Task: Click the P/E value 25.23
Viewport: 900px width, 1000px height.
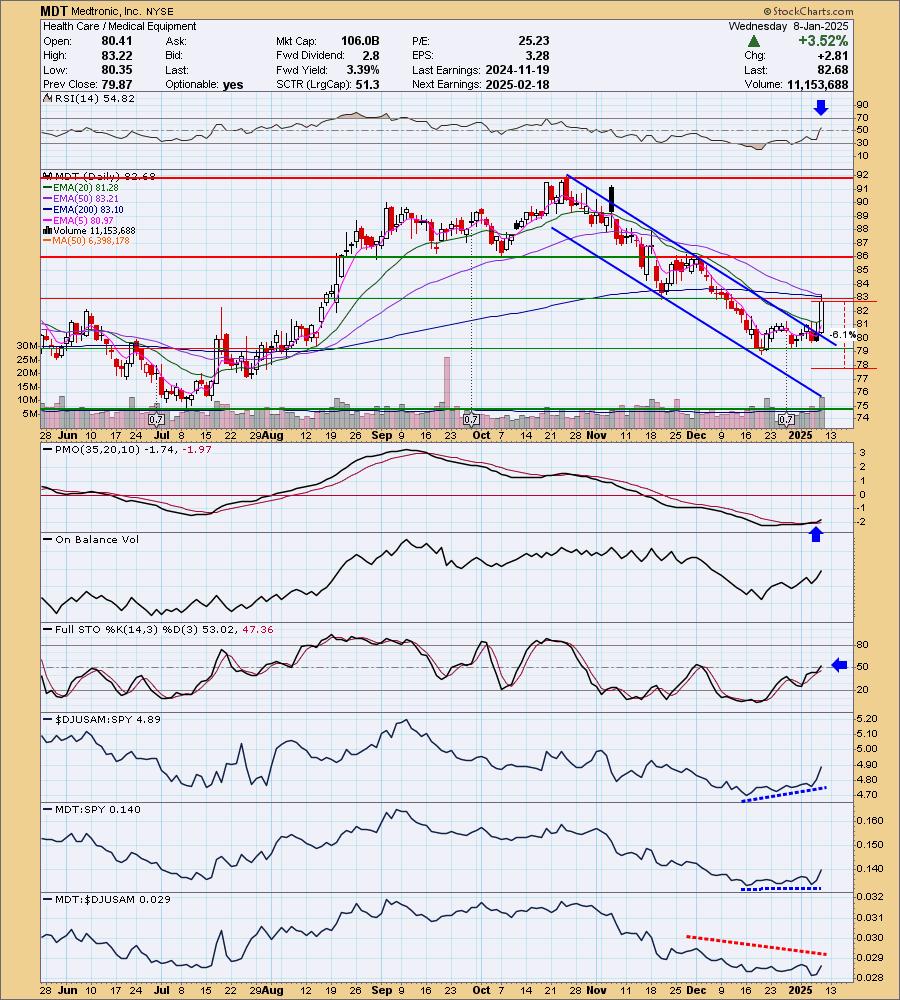Action: [x=534, y=41]
